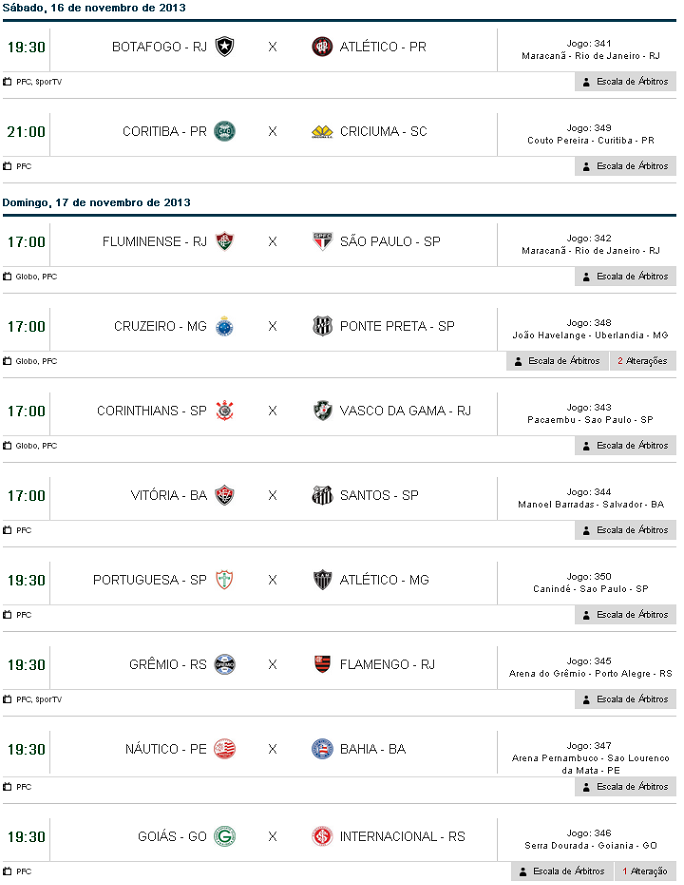This screenshot has width=684, height=885.
Task: Click the Vasco da Gama crest
Action: tap(322, 410)
